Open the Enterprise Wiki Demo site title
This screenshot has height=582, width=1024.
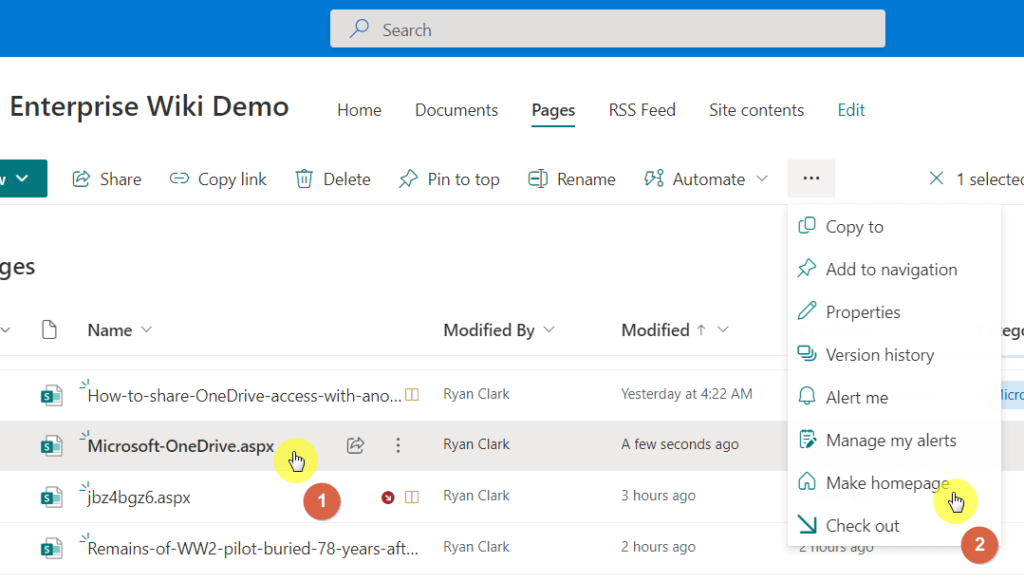[149, 106]
